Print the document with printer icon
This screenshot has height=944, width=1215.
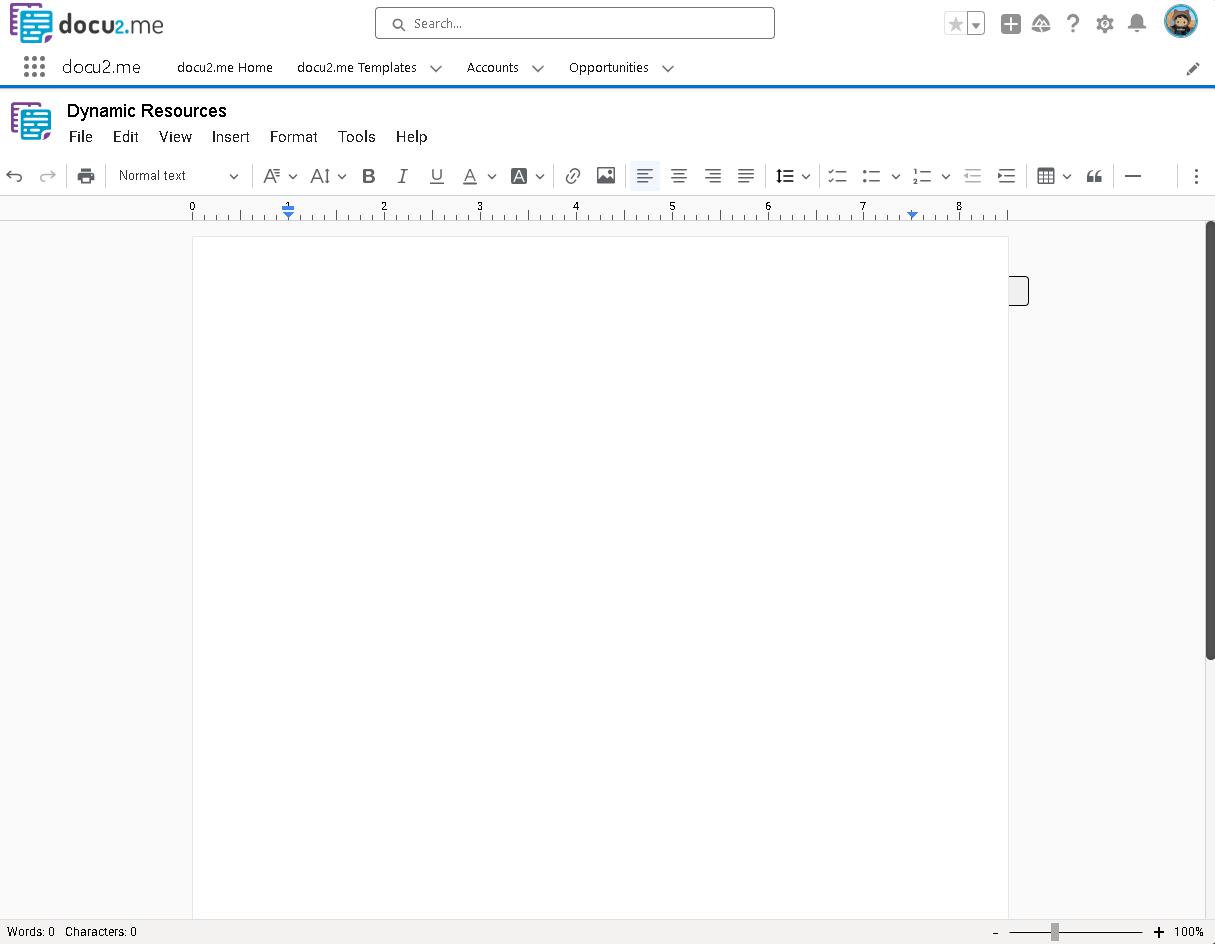86,176
